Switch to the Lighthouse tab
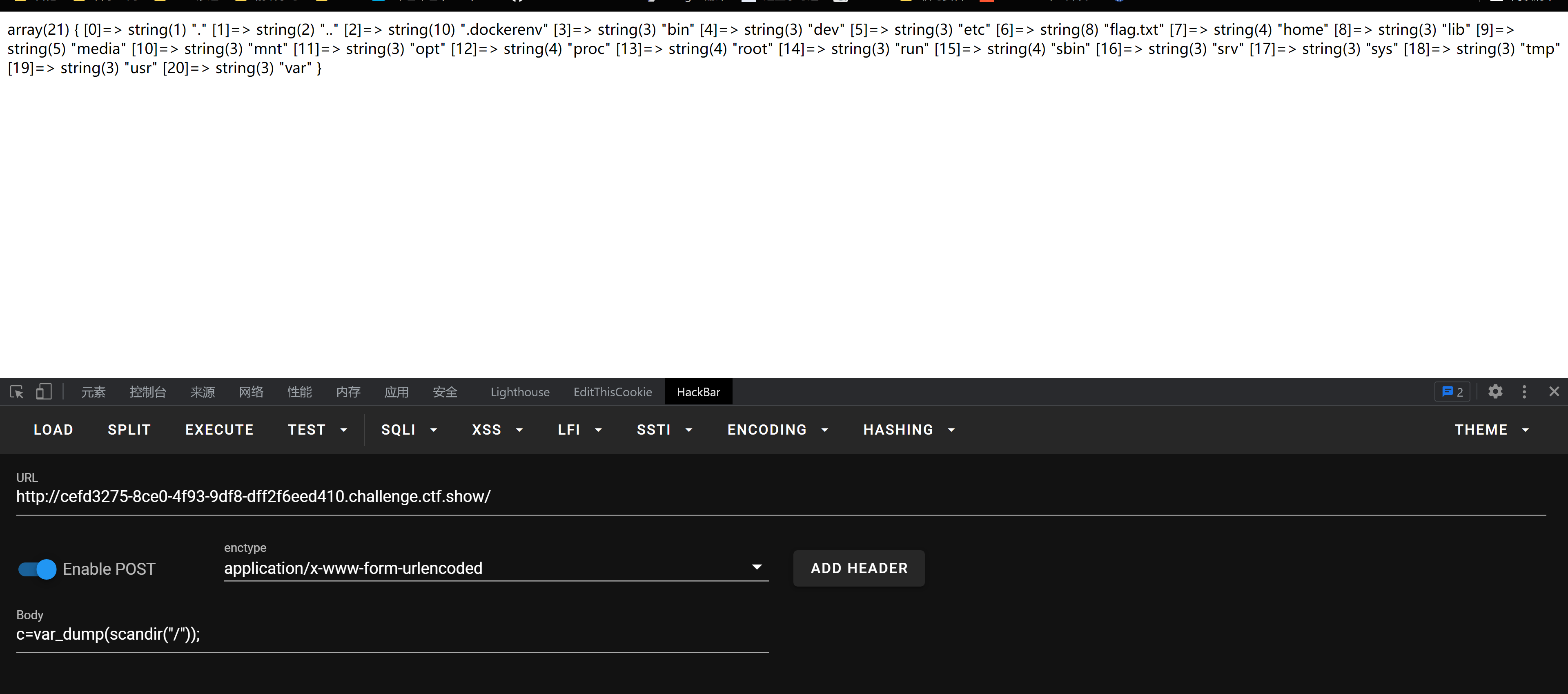This screenshot has height=694, width=1568. coord(520,392)
